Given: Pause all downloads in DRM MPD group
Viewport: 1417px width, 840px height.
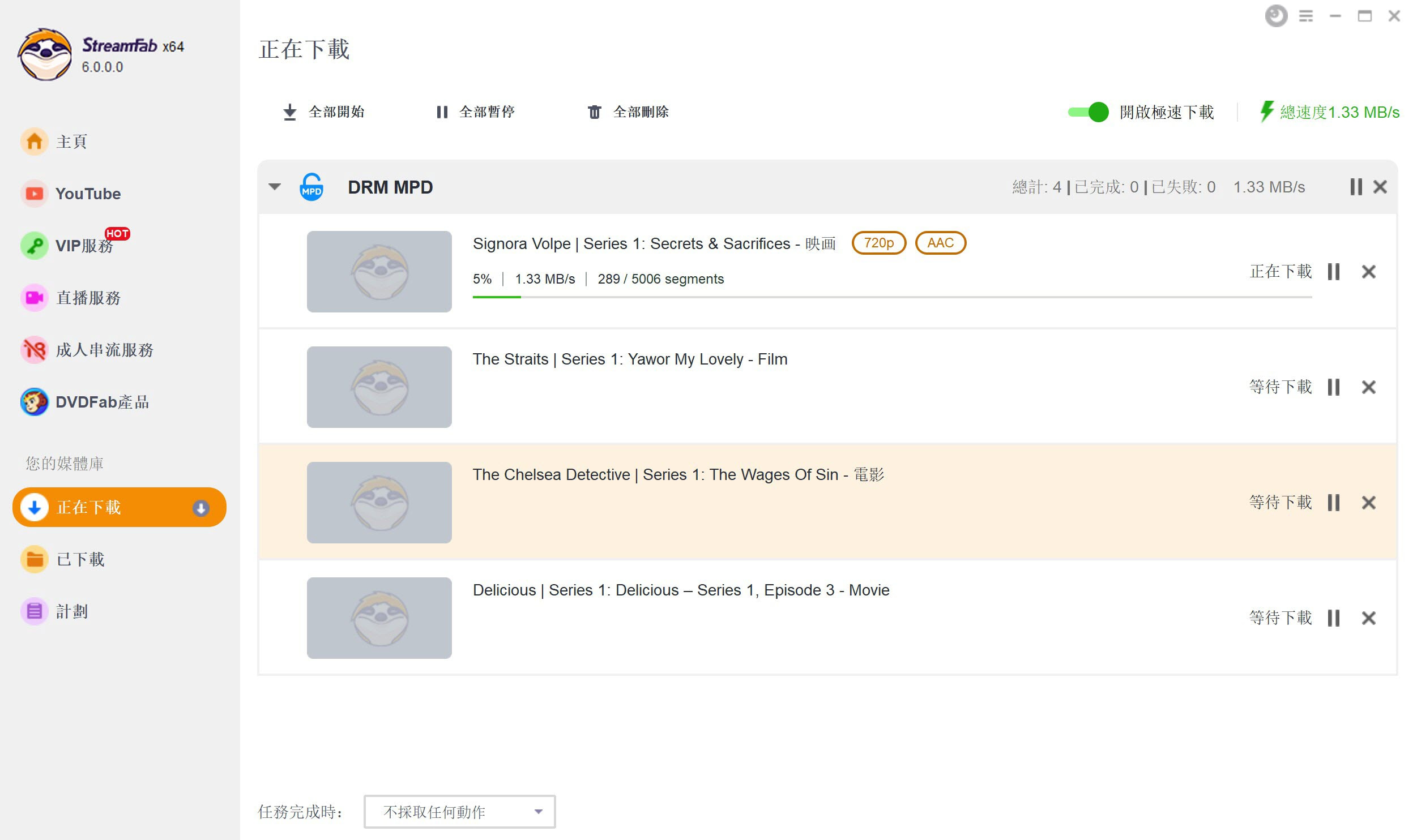Looking at the screenshot, I should [x=1355, y=187].
